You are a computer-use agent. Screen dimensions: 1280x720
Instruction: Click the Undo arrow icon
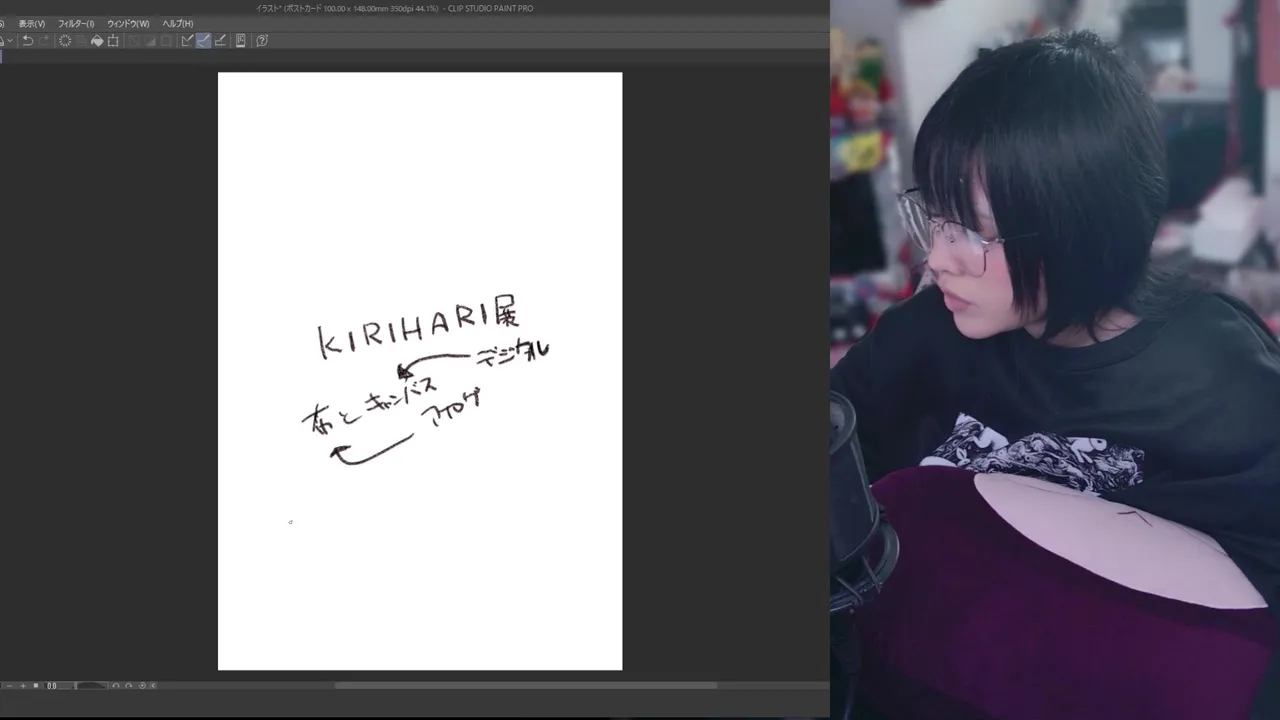click(x=28, y=41)
